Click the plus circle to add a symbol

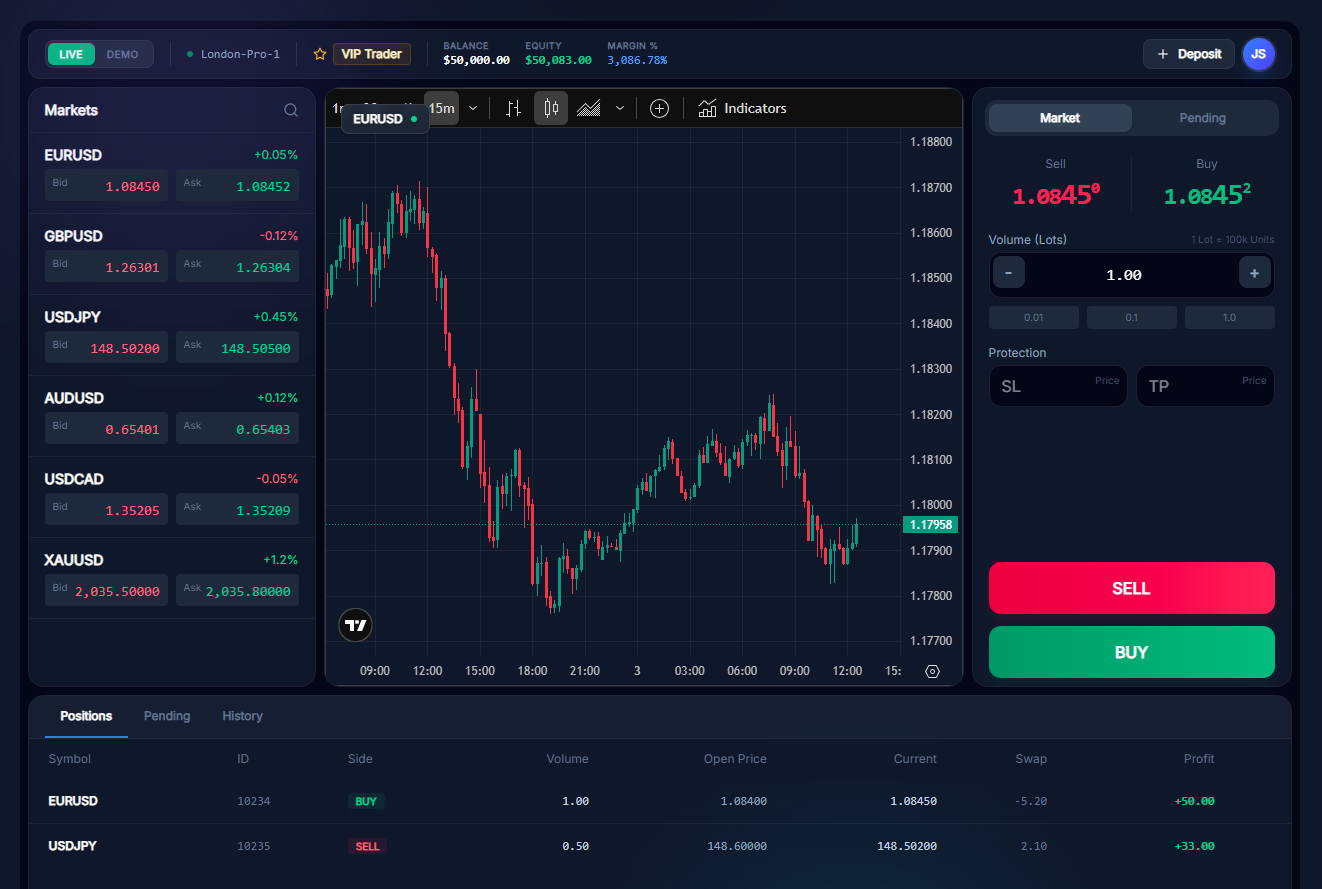[659, 108]
